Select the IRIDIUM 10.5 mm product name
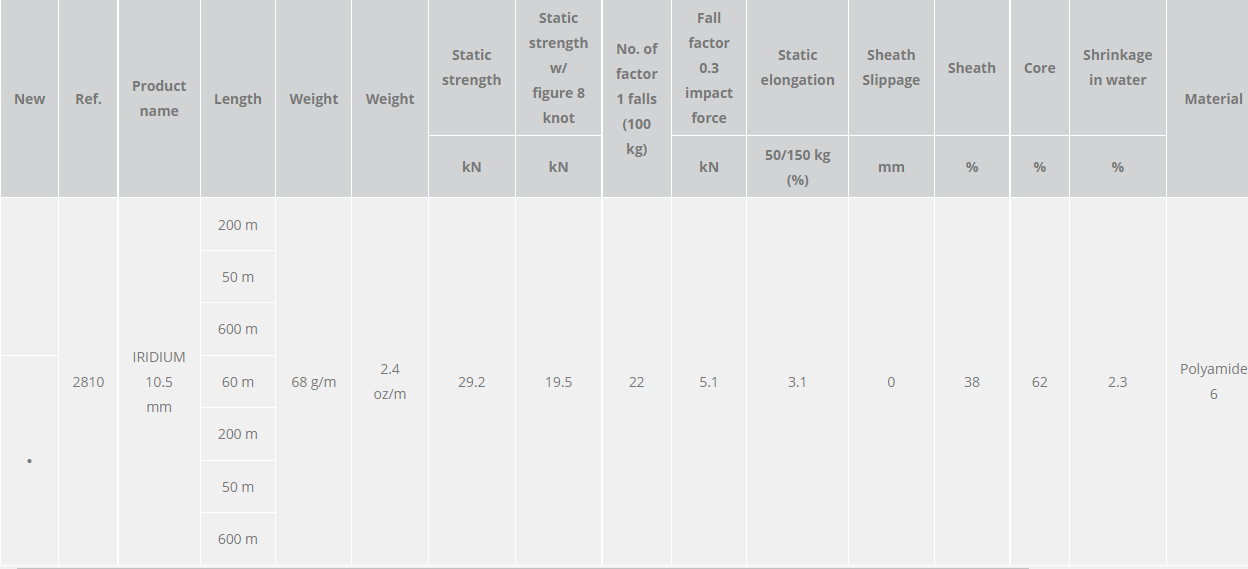The image size is (1248, 569). point(159,382)
